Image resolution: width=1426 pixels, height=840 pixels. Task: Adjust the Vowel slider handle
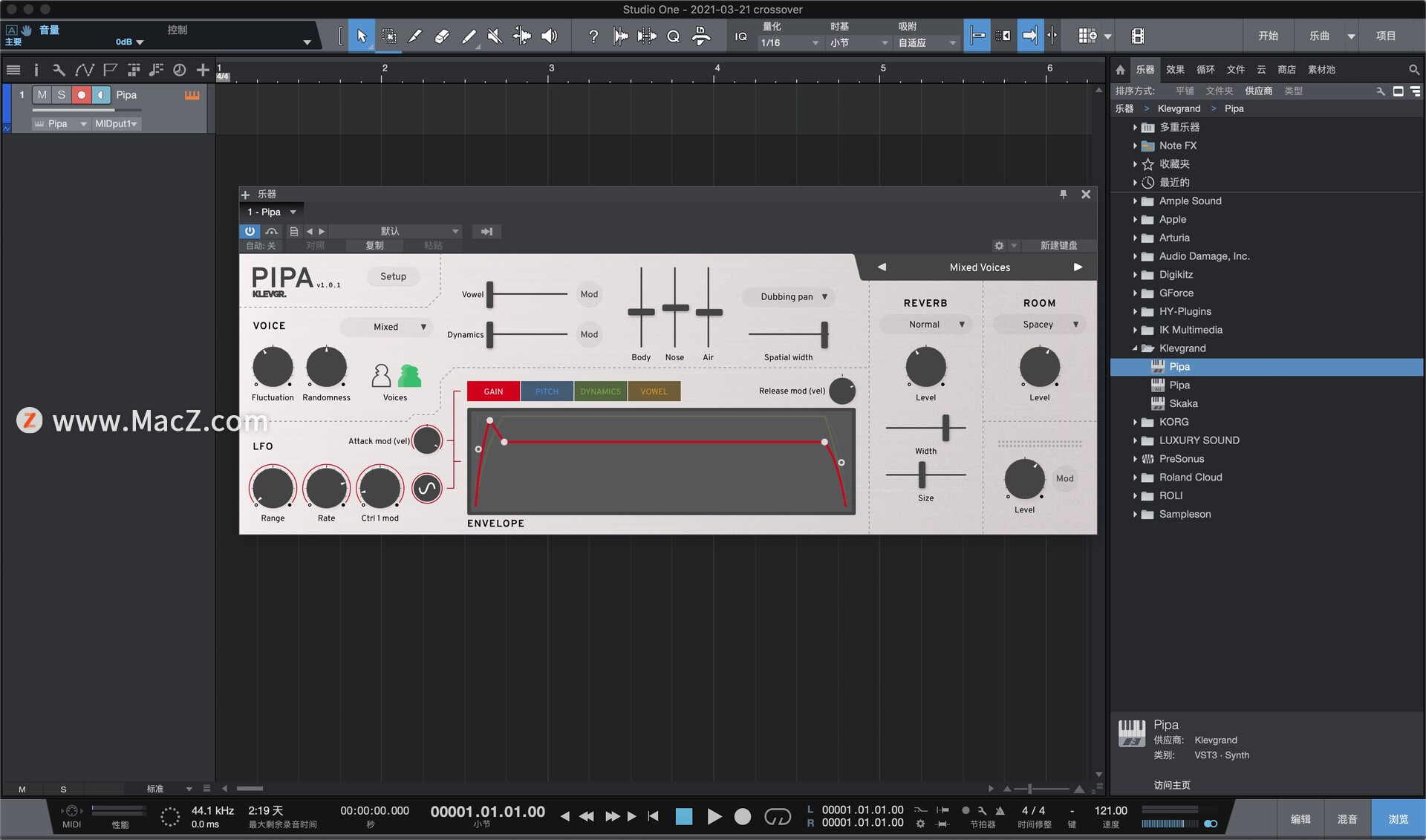click(x=490, y=295)
